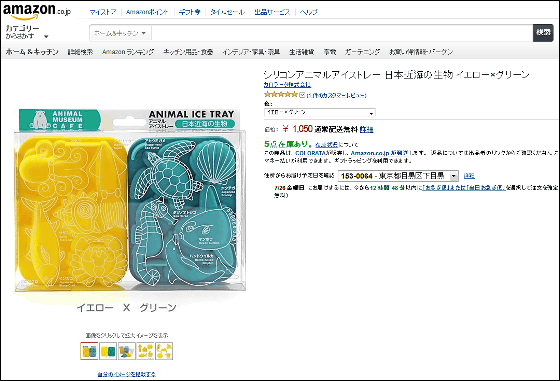Open the small popup arrow beside stars
The image size is (560, 381).
(x=302, y=95)
